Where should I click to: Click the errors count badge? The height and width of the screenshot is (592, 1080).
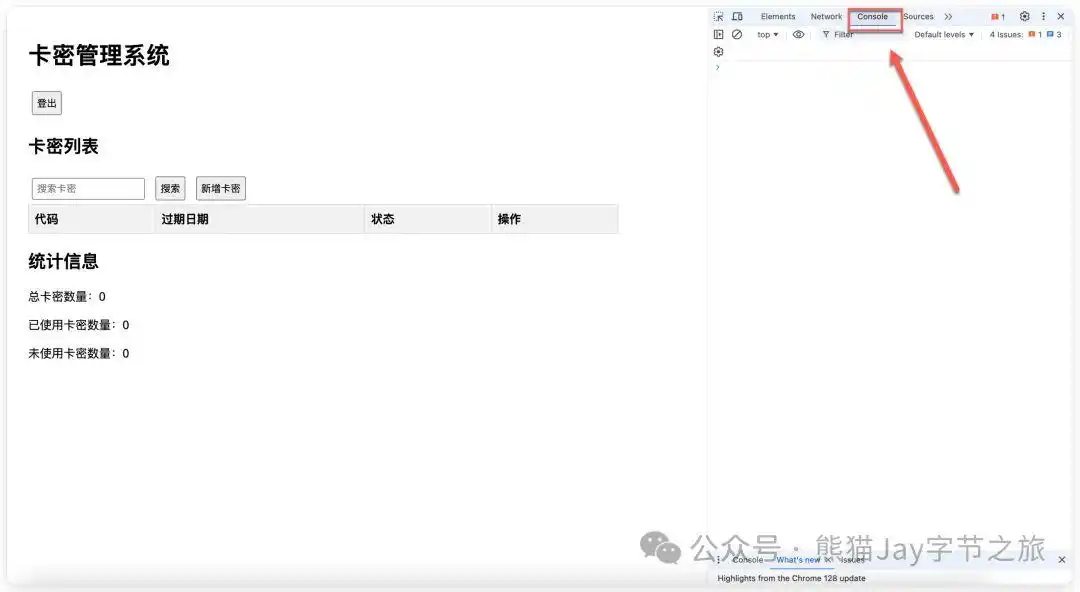[x=997, y=16]
